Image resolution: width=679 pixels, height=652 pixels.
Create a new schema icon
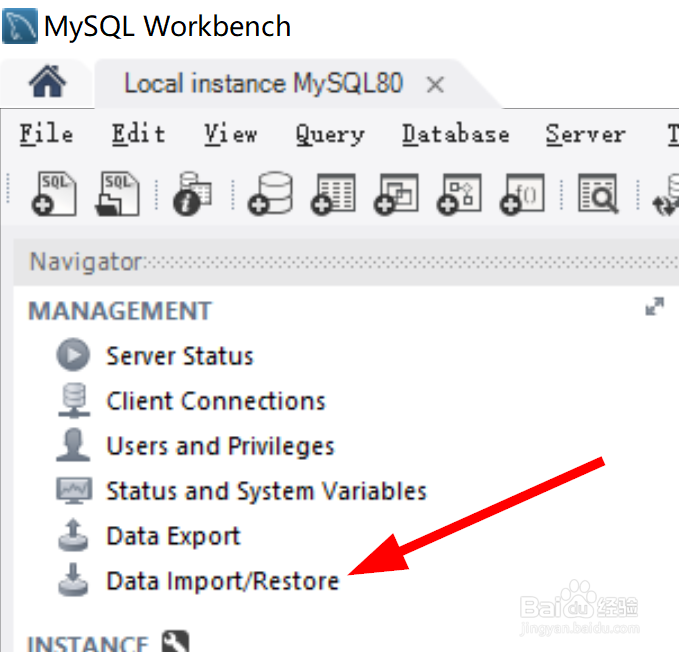[270, 194]
